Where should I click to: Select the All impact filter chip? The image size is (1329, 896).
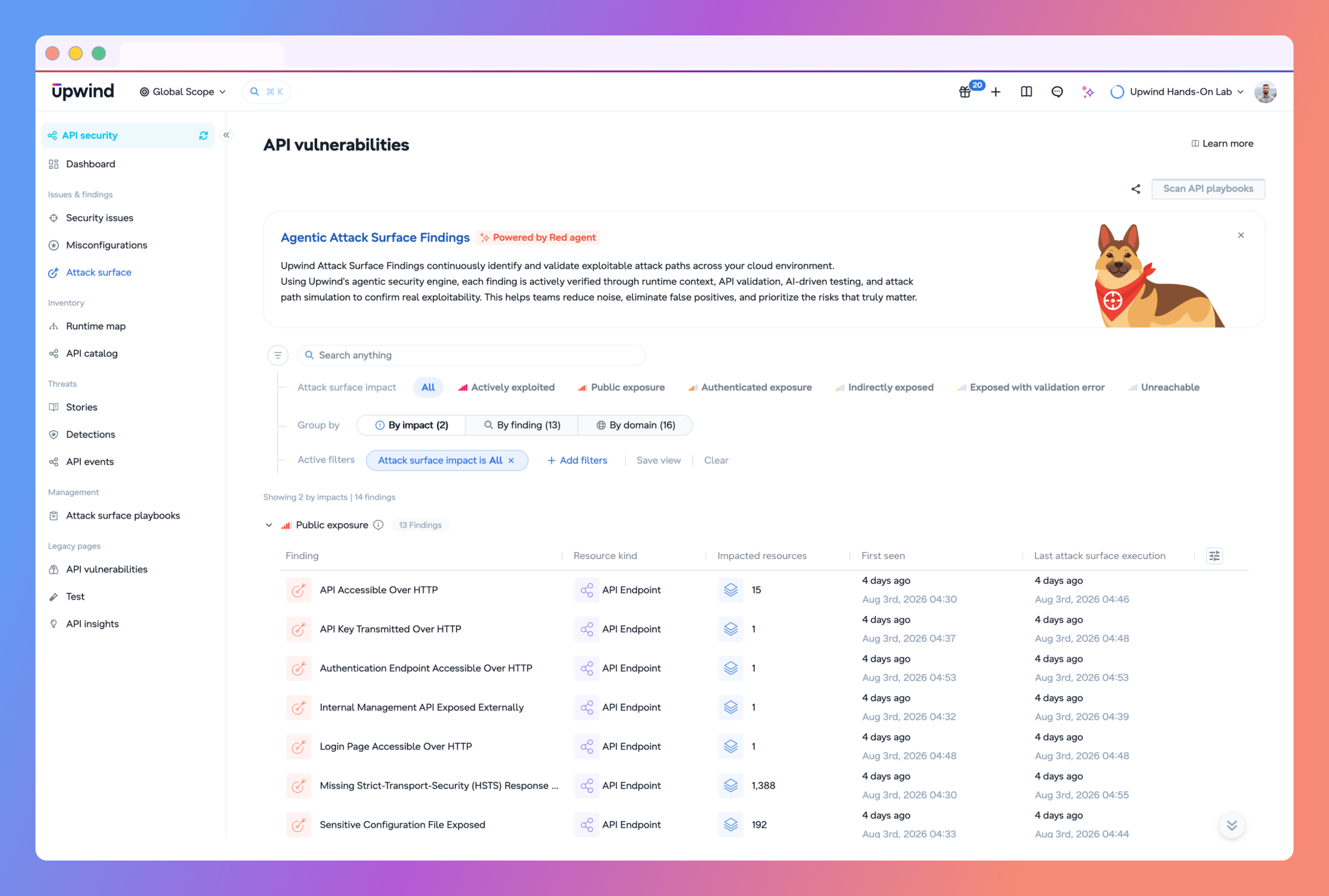pos(428,387)
